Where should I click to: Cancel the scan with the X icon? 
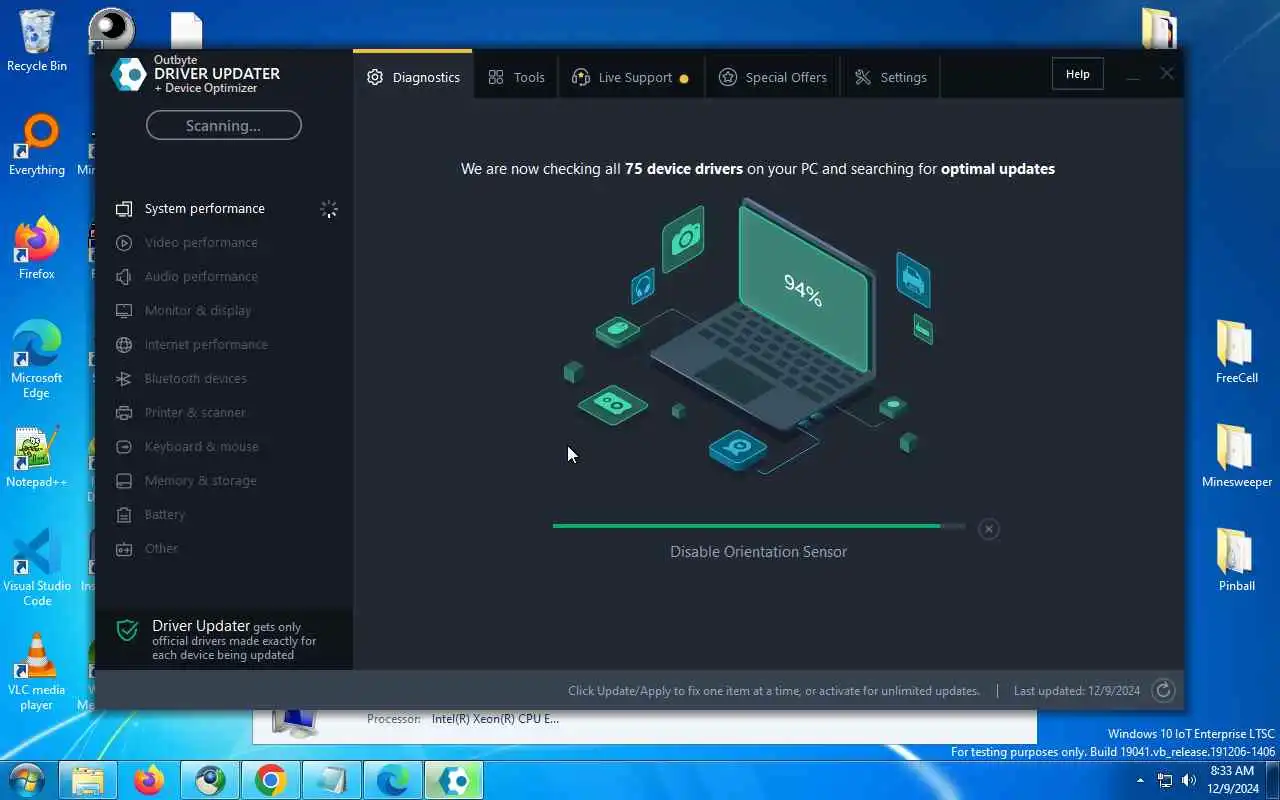(x=988, y=529)
